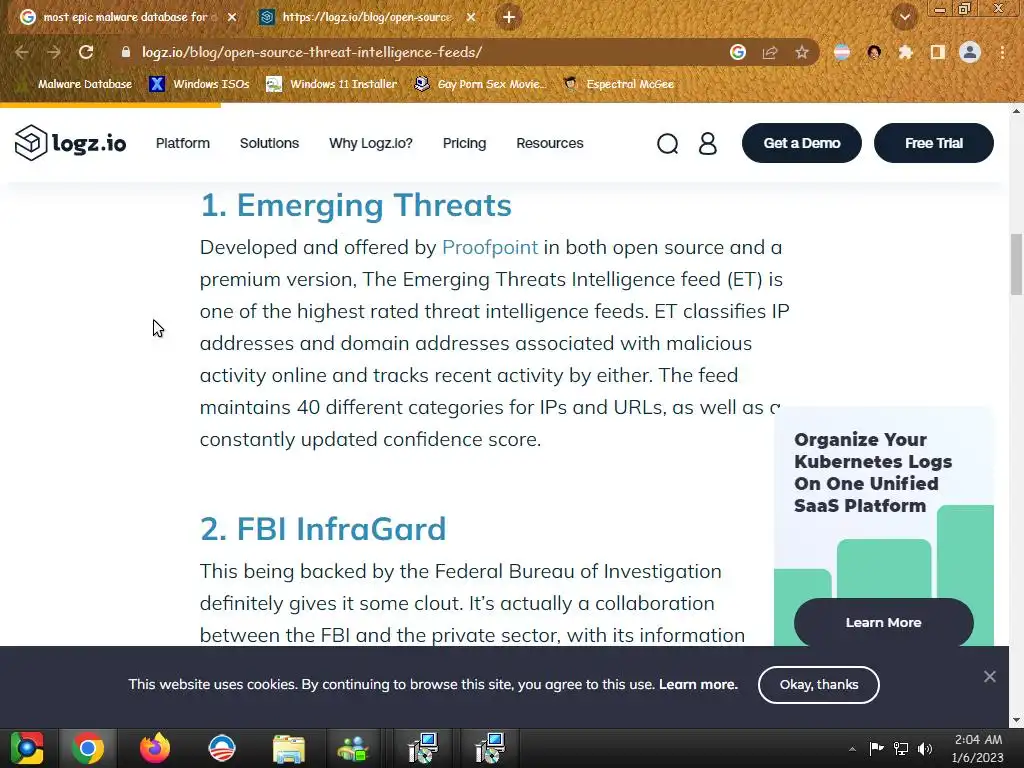This screenshot has height=768, width=1024.
Task: Click the Free Trial button
Action: coord(934,143)
